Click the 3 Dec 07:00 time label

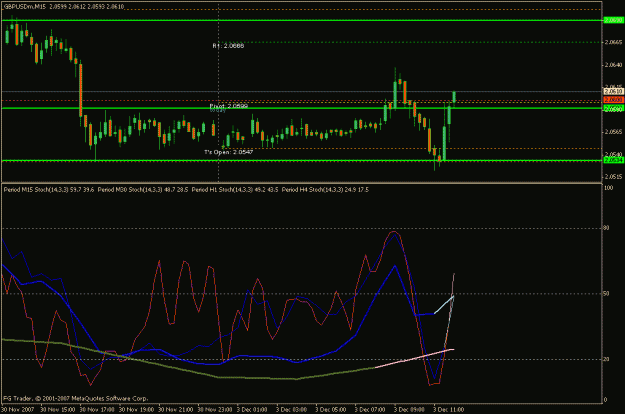371,409
